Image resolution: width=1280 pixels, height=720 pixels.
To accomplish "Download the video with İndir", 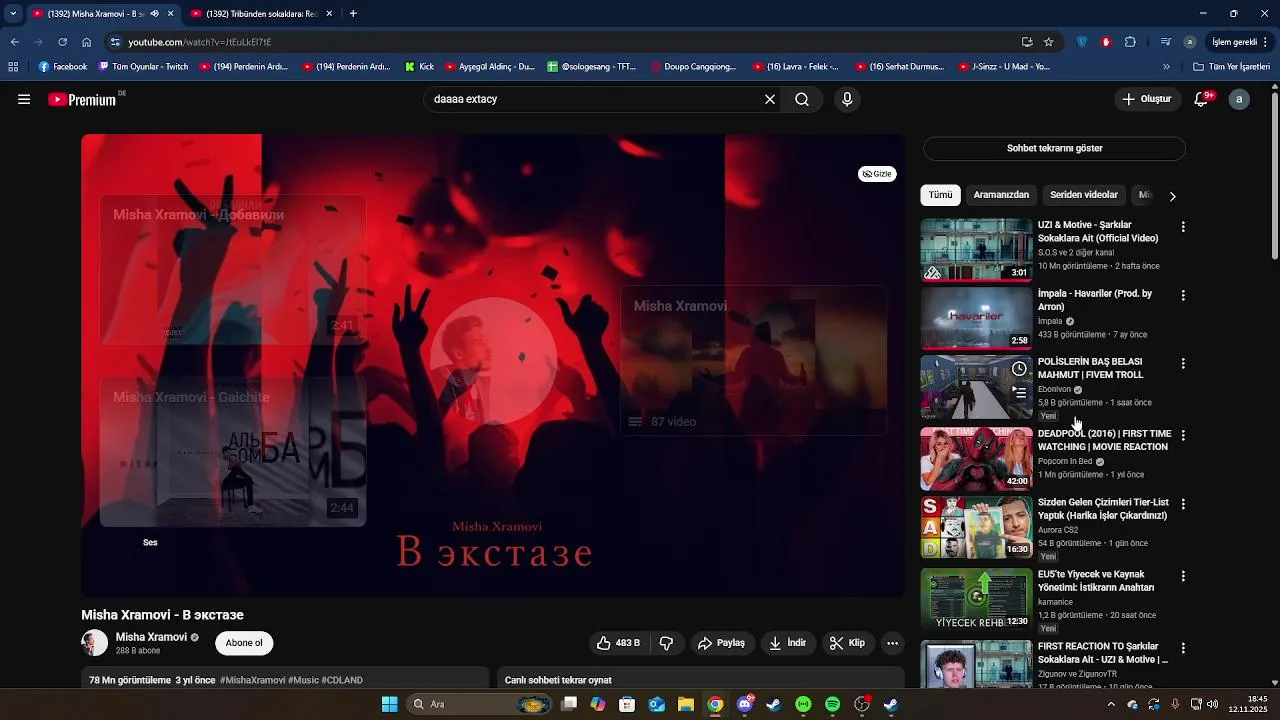I will (x=787, y=643).
